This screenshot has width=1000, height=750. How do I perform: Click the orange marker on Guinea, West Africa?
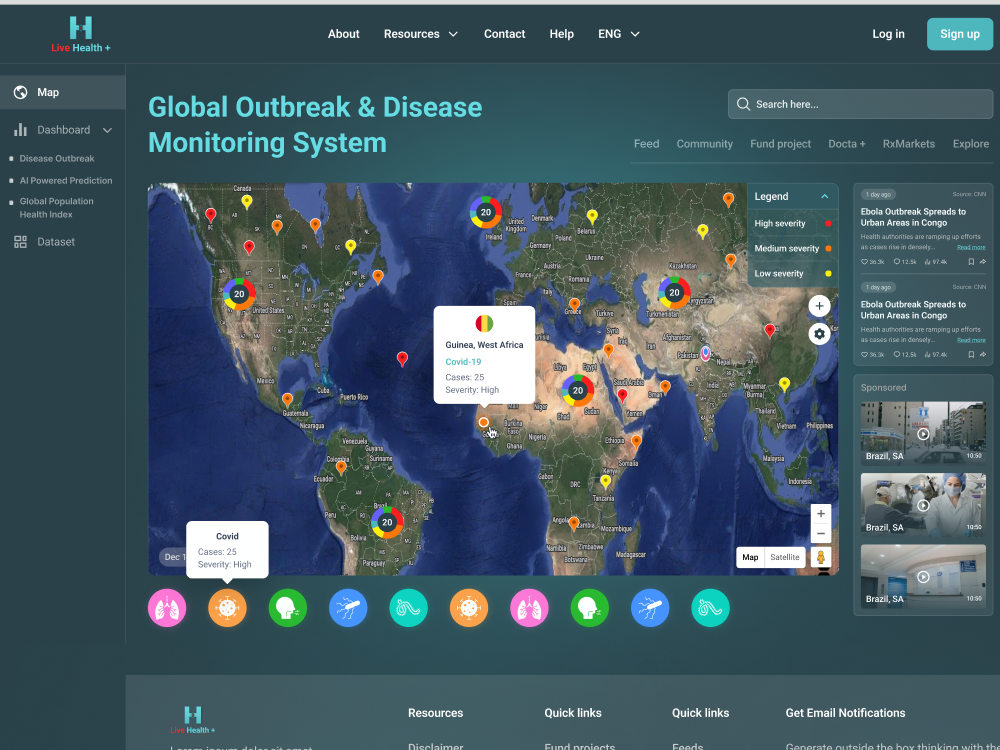pos(483,422)
